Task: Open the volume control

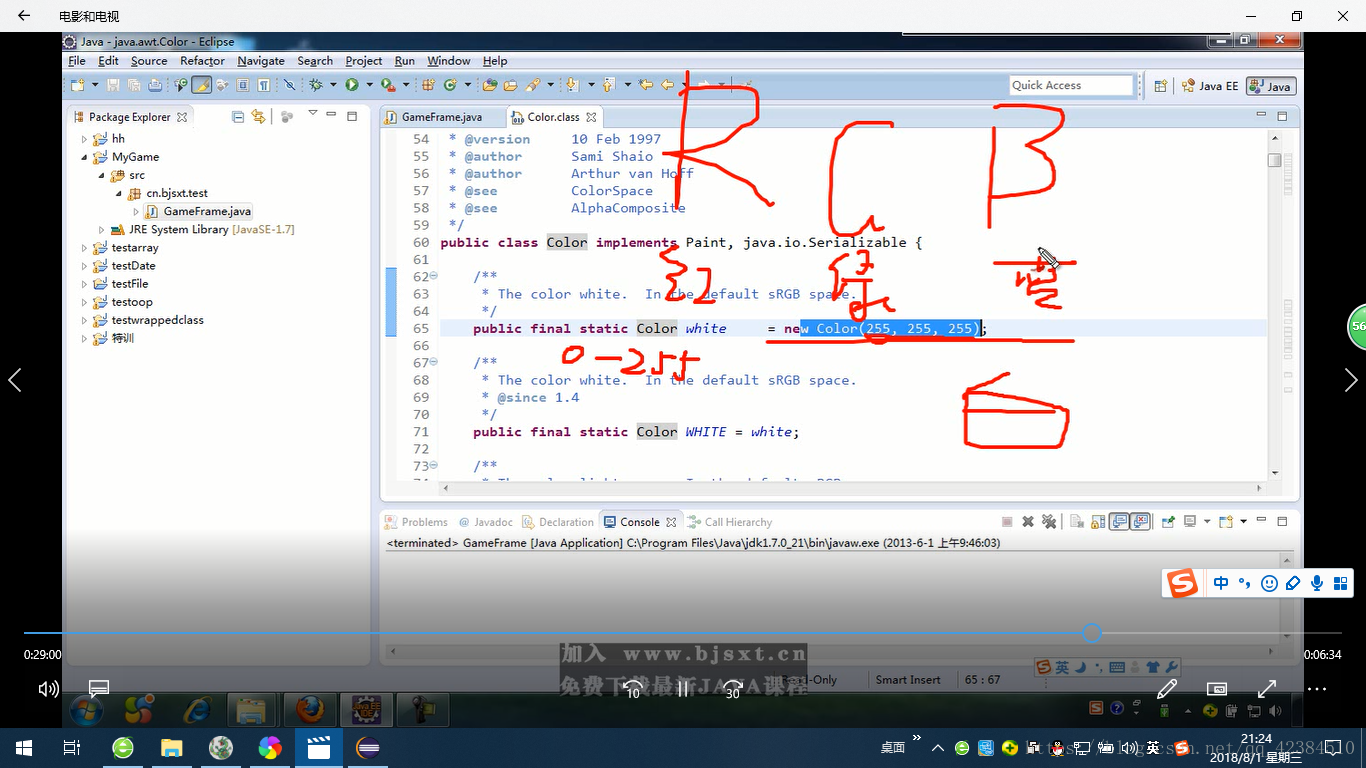Action: (48, 689)
